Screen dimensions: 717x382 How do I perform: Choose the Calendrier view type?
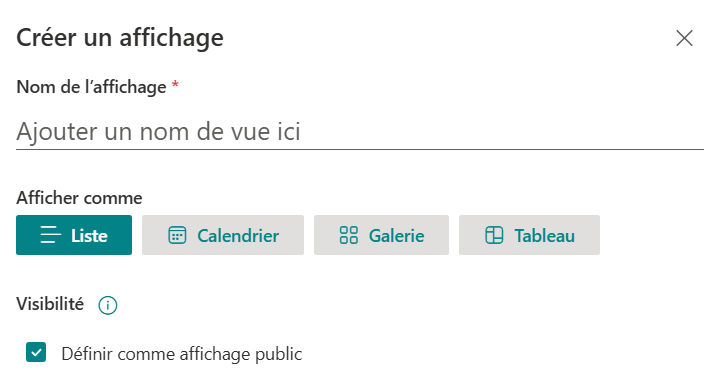tap(223, 235)
